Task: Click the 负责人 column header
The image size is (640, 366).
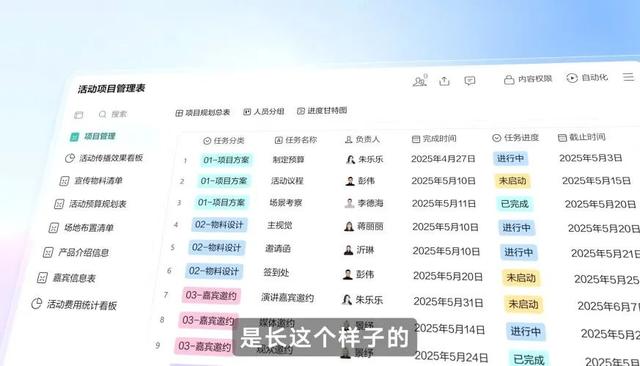Action: (362, 140)
